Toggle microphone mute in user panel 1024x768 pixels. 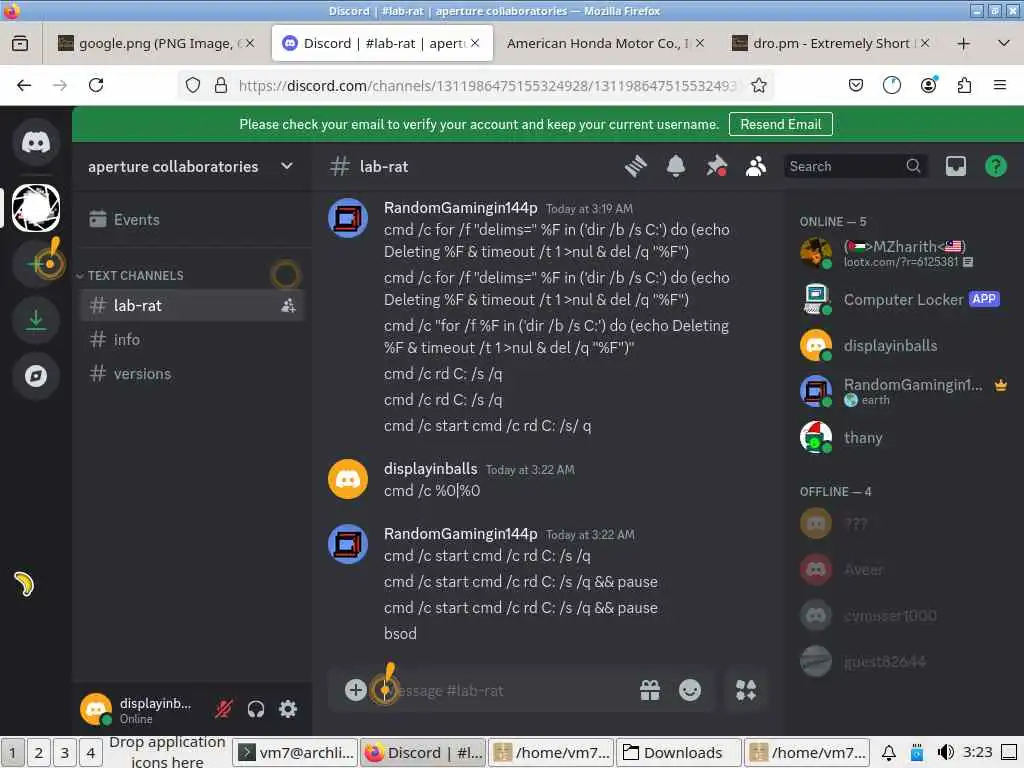[x=224, y=709]
